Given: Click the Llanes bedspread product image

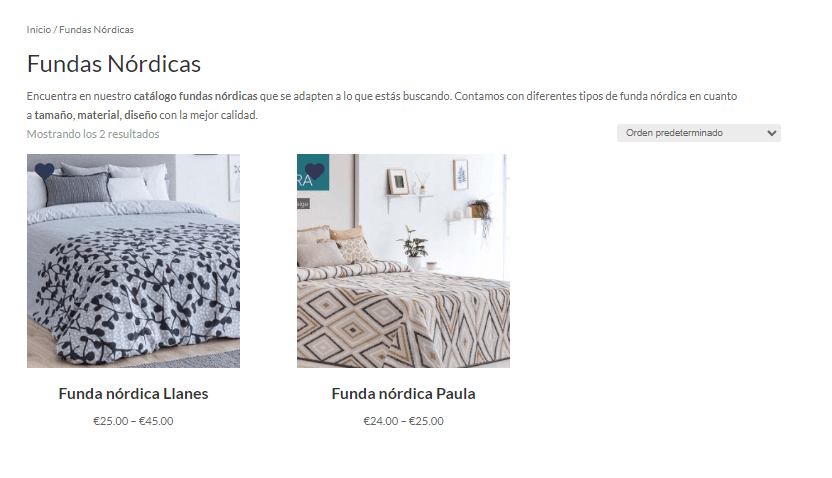Looking at the screenshot, I should pyautogui.click(x=133, y=261).
